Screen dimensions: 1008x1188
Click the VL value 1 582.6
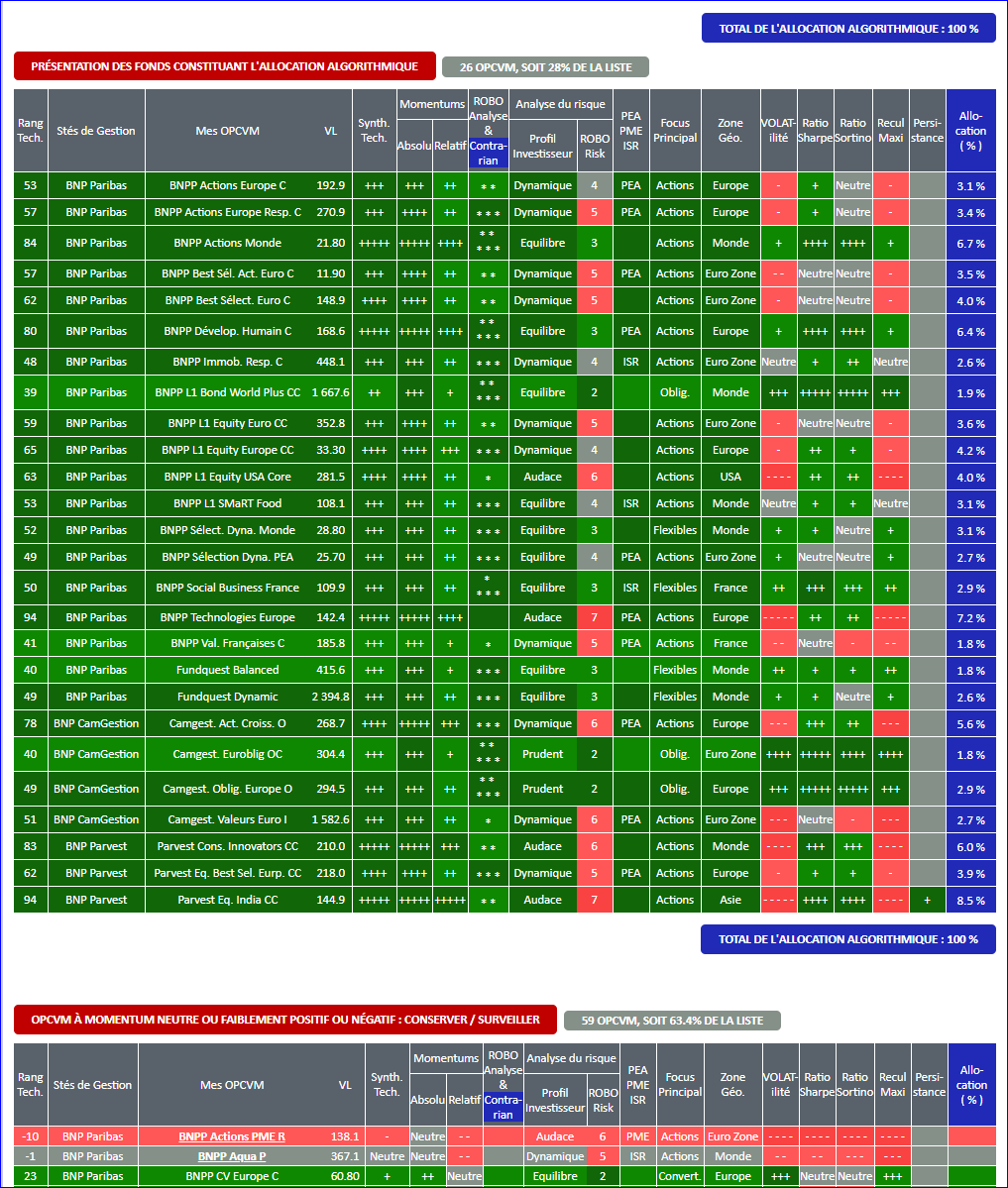330,819
